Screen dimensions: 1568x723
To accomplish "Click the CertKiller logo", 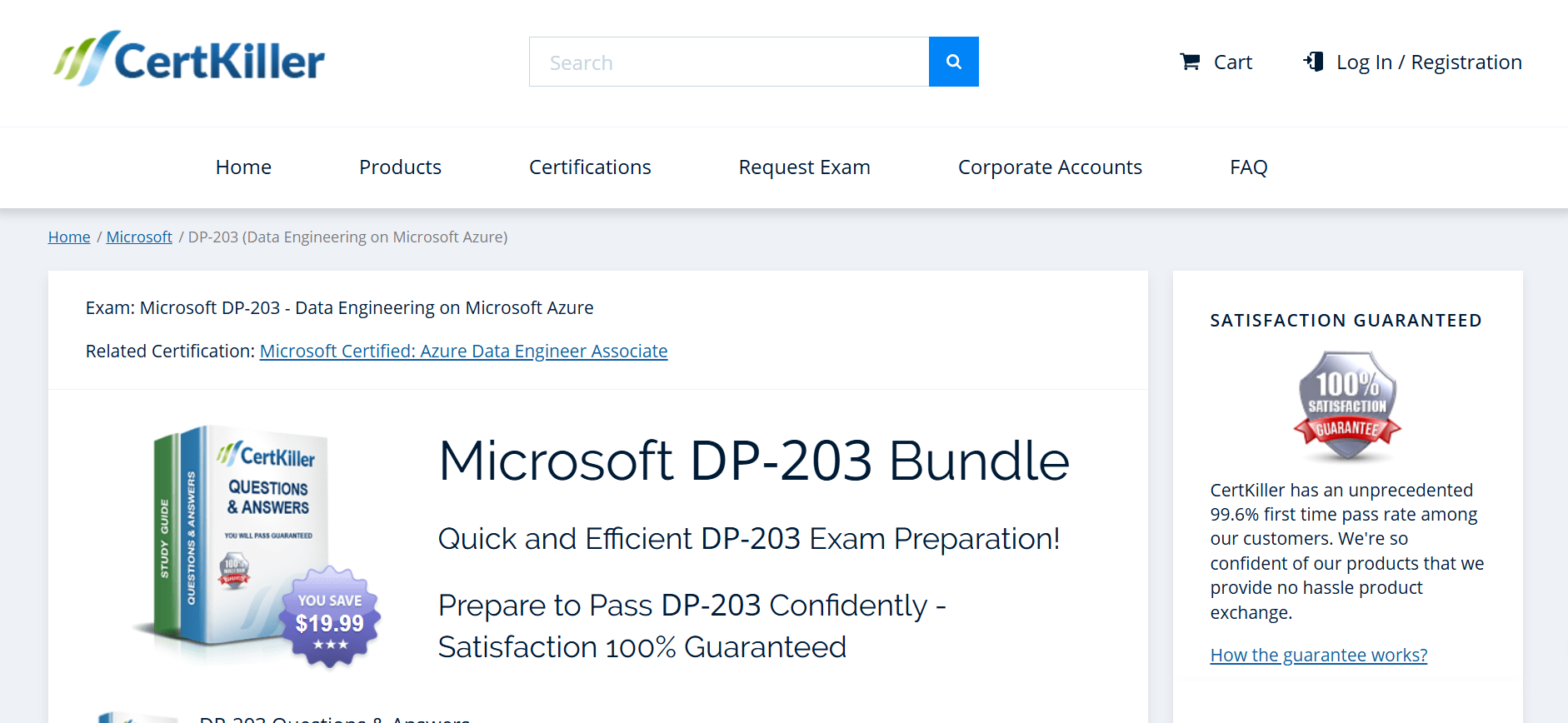I will pos(189,58).
